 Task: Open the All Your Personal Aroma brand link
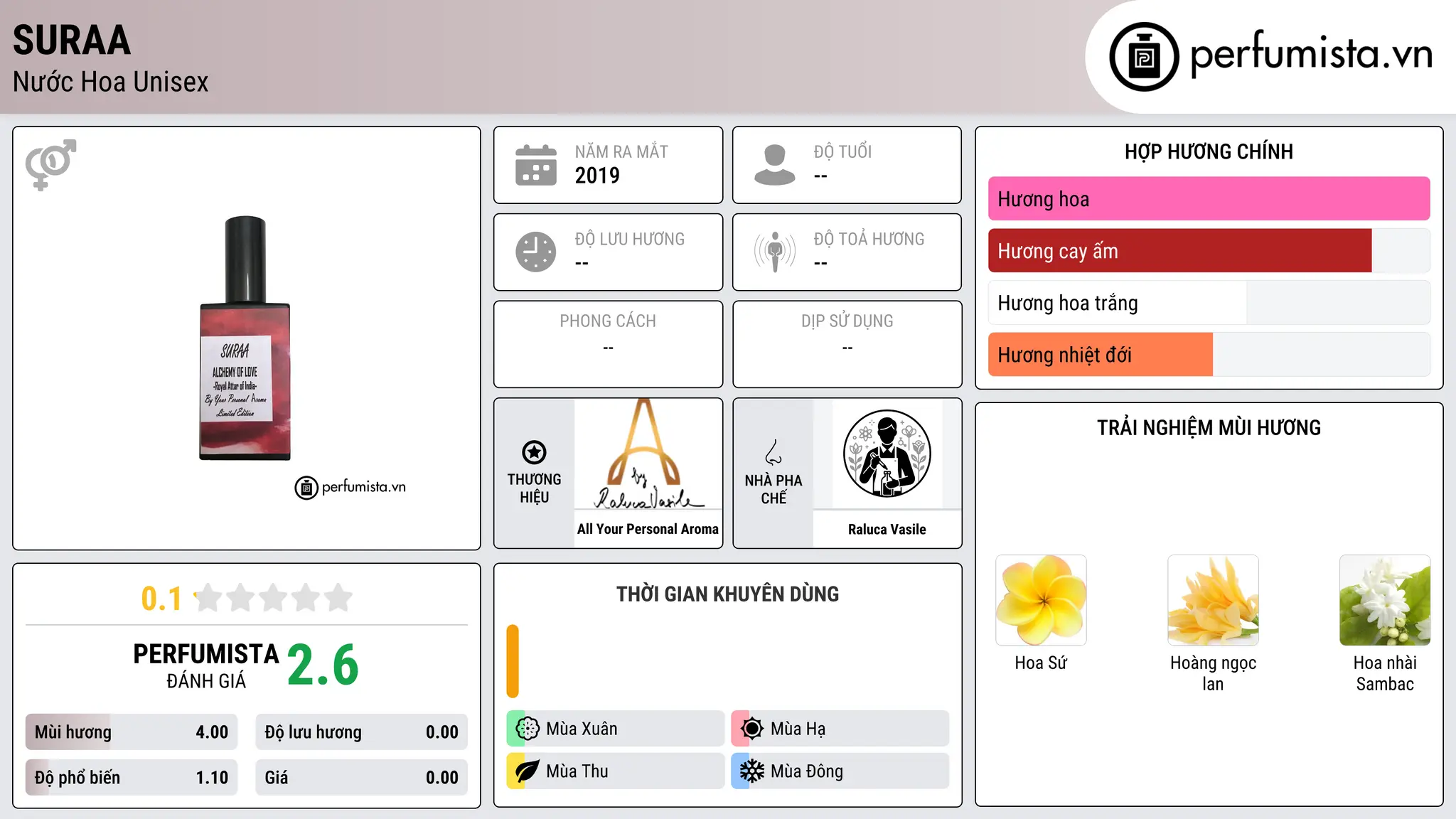(x=648, y=529)
